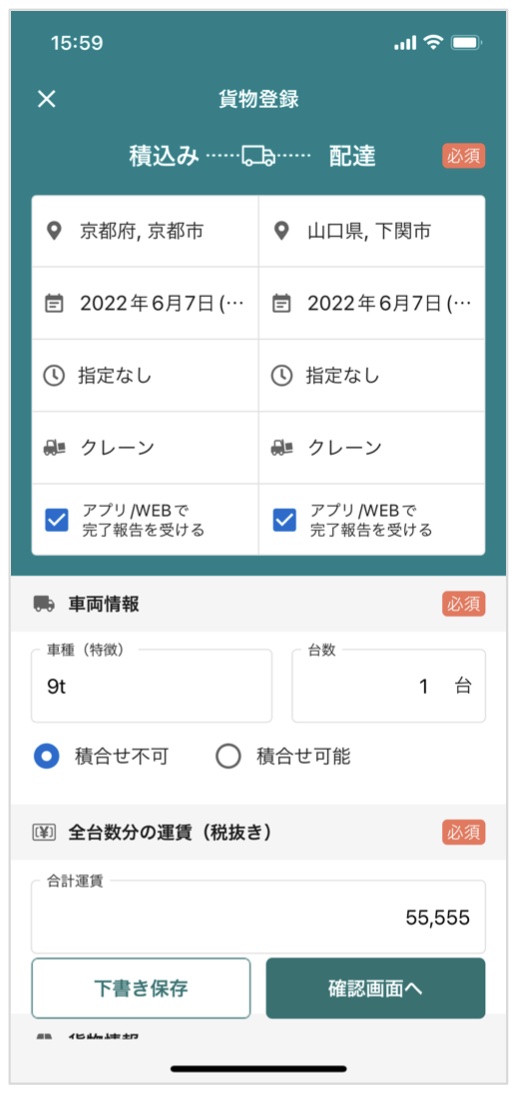Screen dimensions: 522x1096
Task: Open the delivery 2022年6月7日 date picker
Action: [x=372, y=303]
